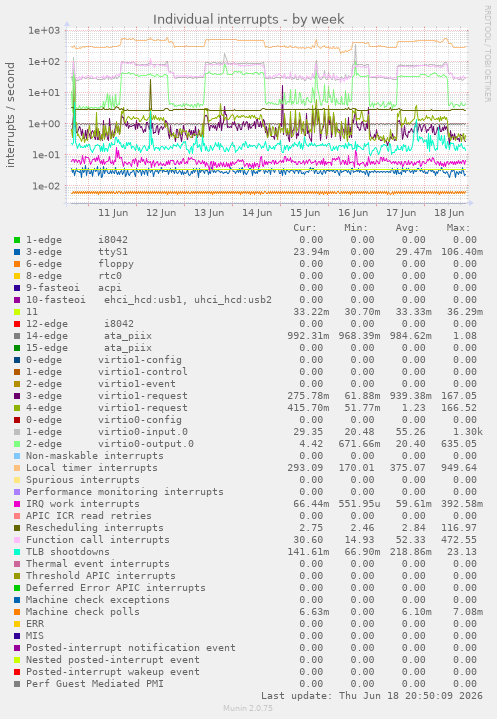Click the '4-edge virtio1-request' legend label
Image resolution: width=497 pixels, height=719 pixels.
(107, 408)
